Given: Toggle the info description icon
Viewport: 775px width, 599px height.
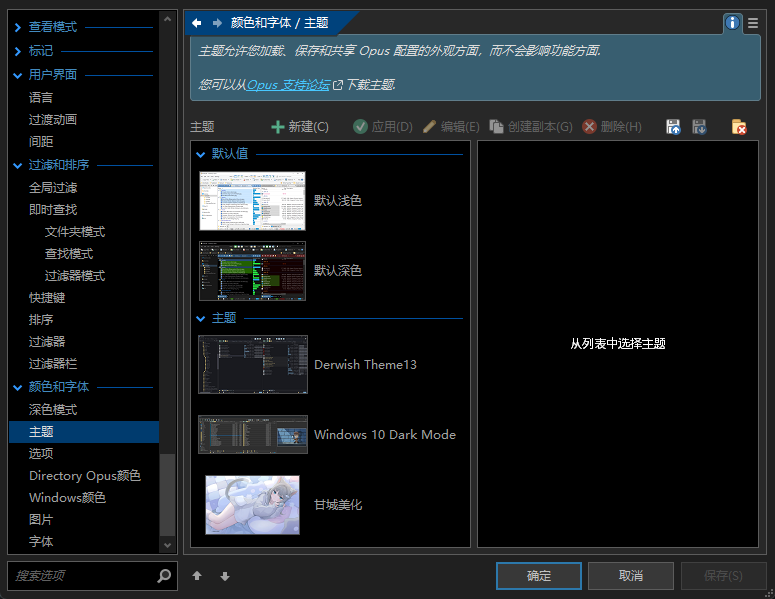Looking at the screenshot, I should pos(733,23).
